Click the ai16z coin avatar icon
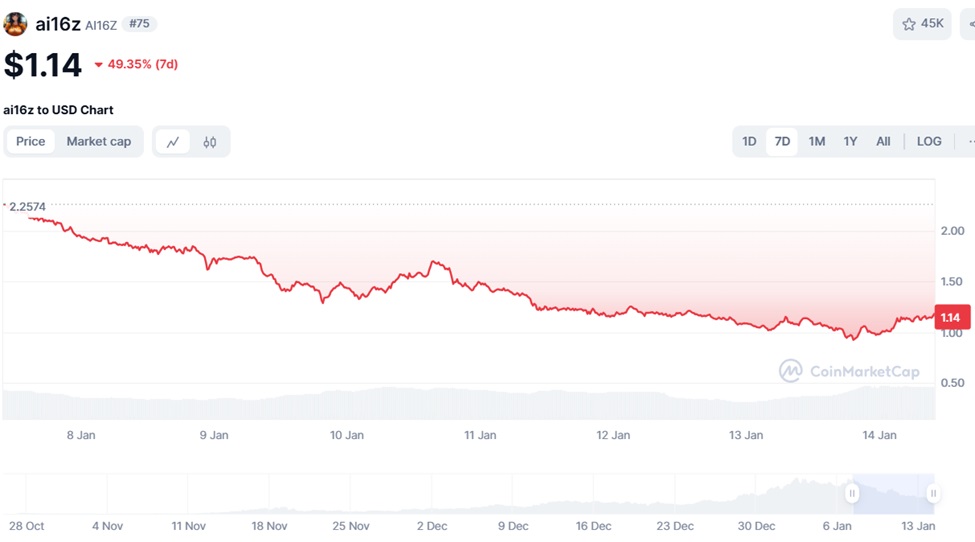Screen dimensions: 975x542 pyautogui.click(x=15, y=24)
